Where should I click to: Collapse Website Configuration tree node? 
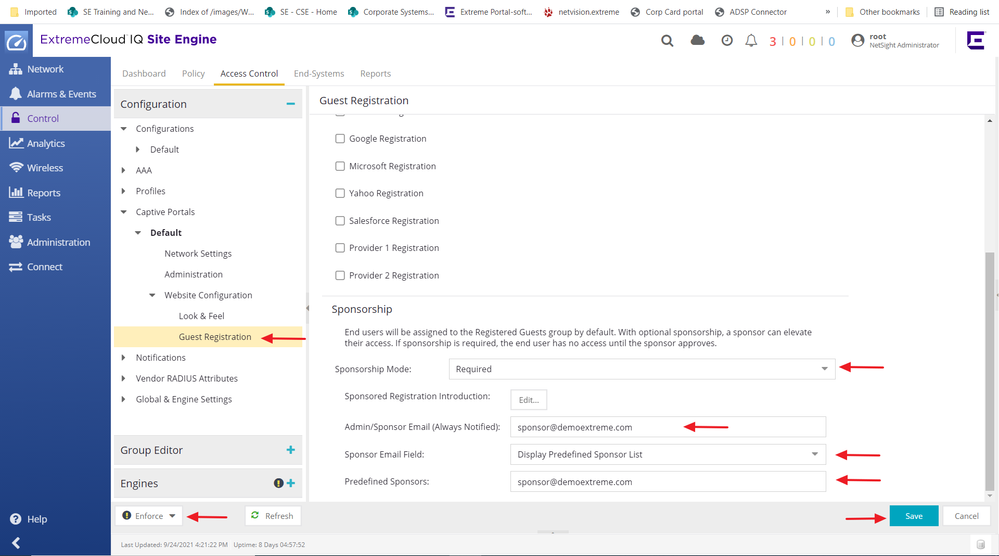point(152,295)
